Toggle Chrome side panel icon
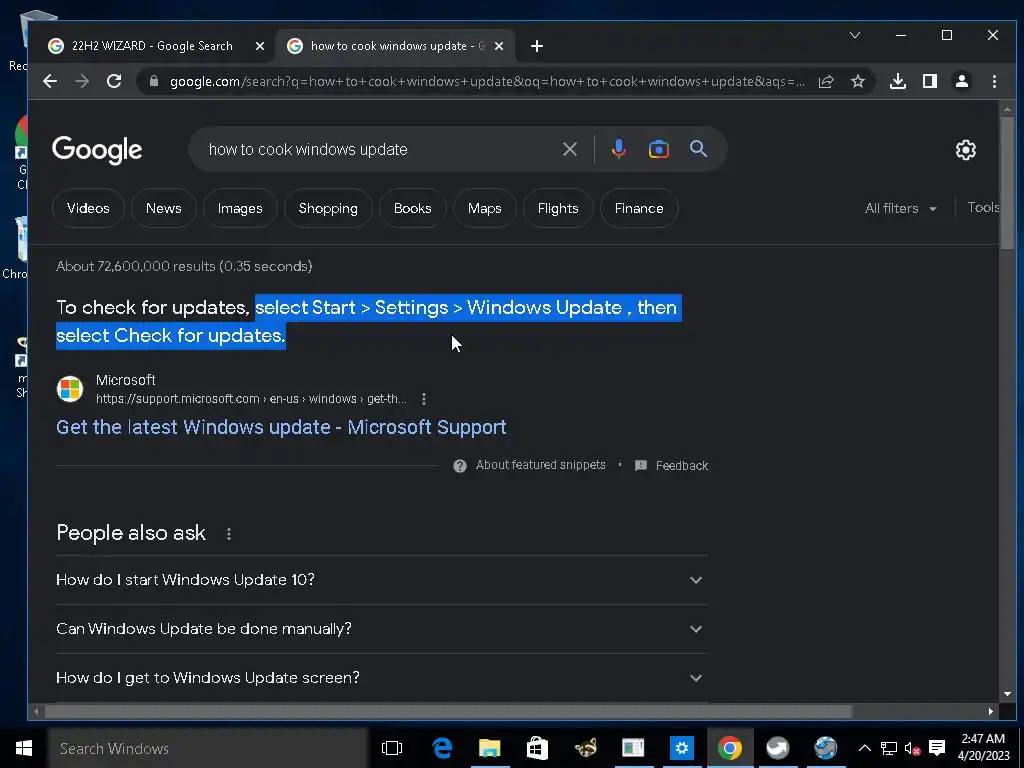The width and height of the screenshot is (1024, 768). (x=930, y=81)
